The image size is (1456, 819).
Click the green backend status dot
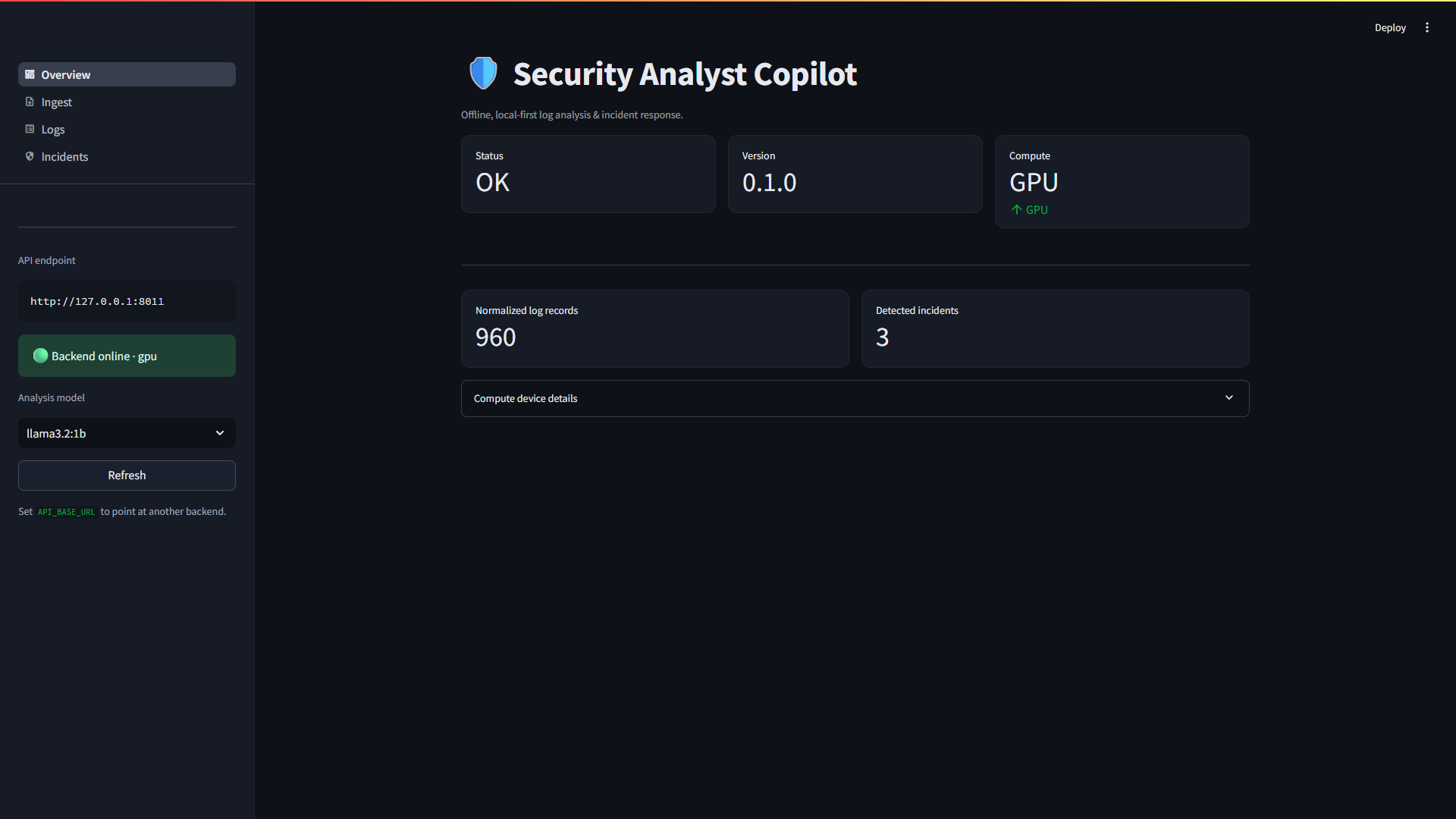pos(41,356)
